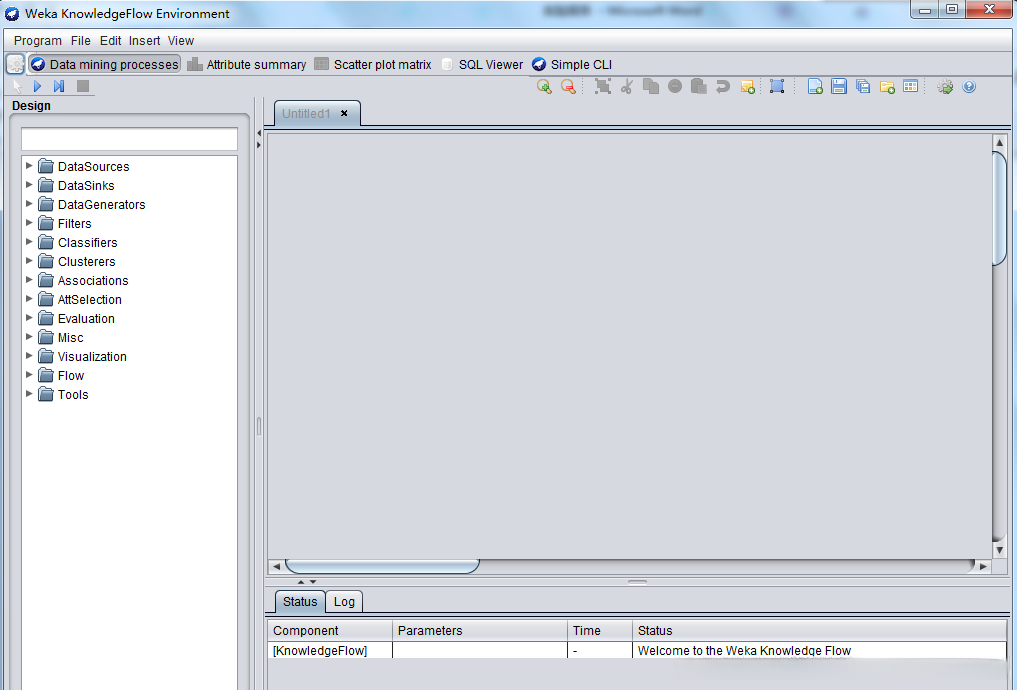Close the Untitled1 tab

click(x=344, y=113)
